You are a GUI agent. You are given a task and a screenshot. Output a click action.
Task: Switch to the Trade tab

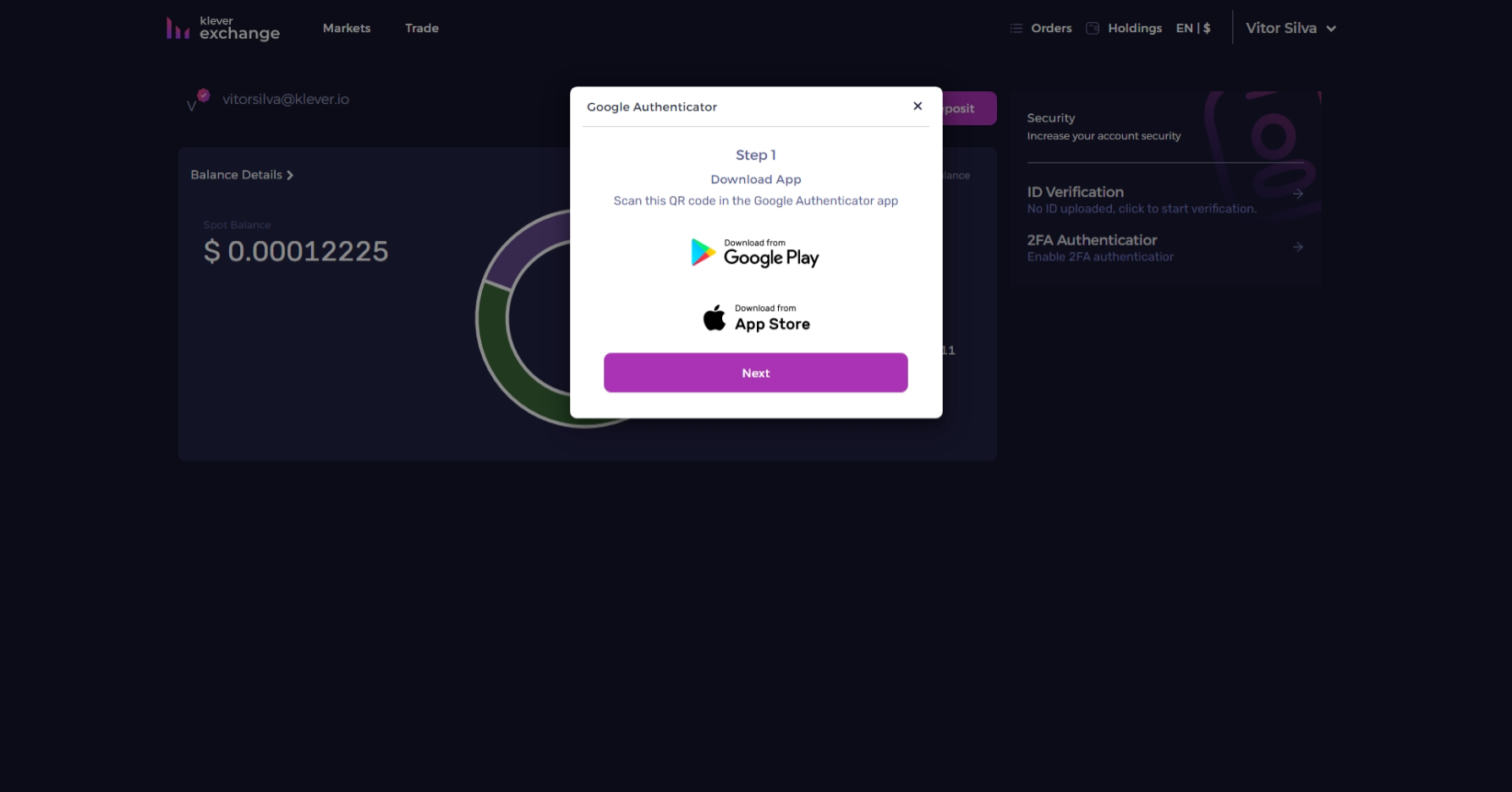pyautogui.click(x=421, y=28)
